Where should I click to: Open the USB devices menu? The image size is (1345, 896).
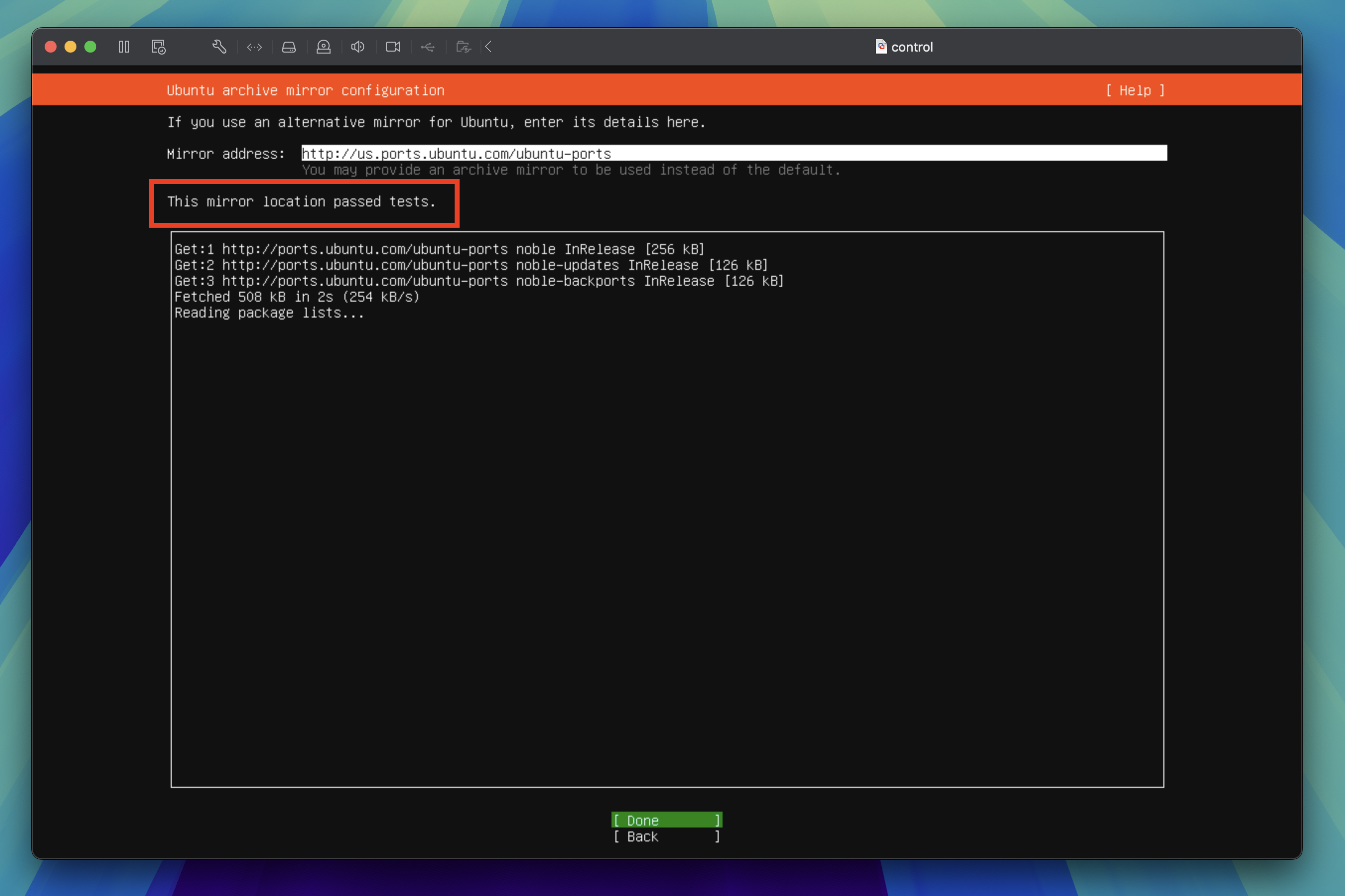click(x=428, y=47)
